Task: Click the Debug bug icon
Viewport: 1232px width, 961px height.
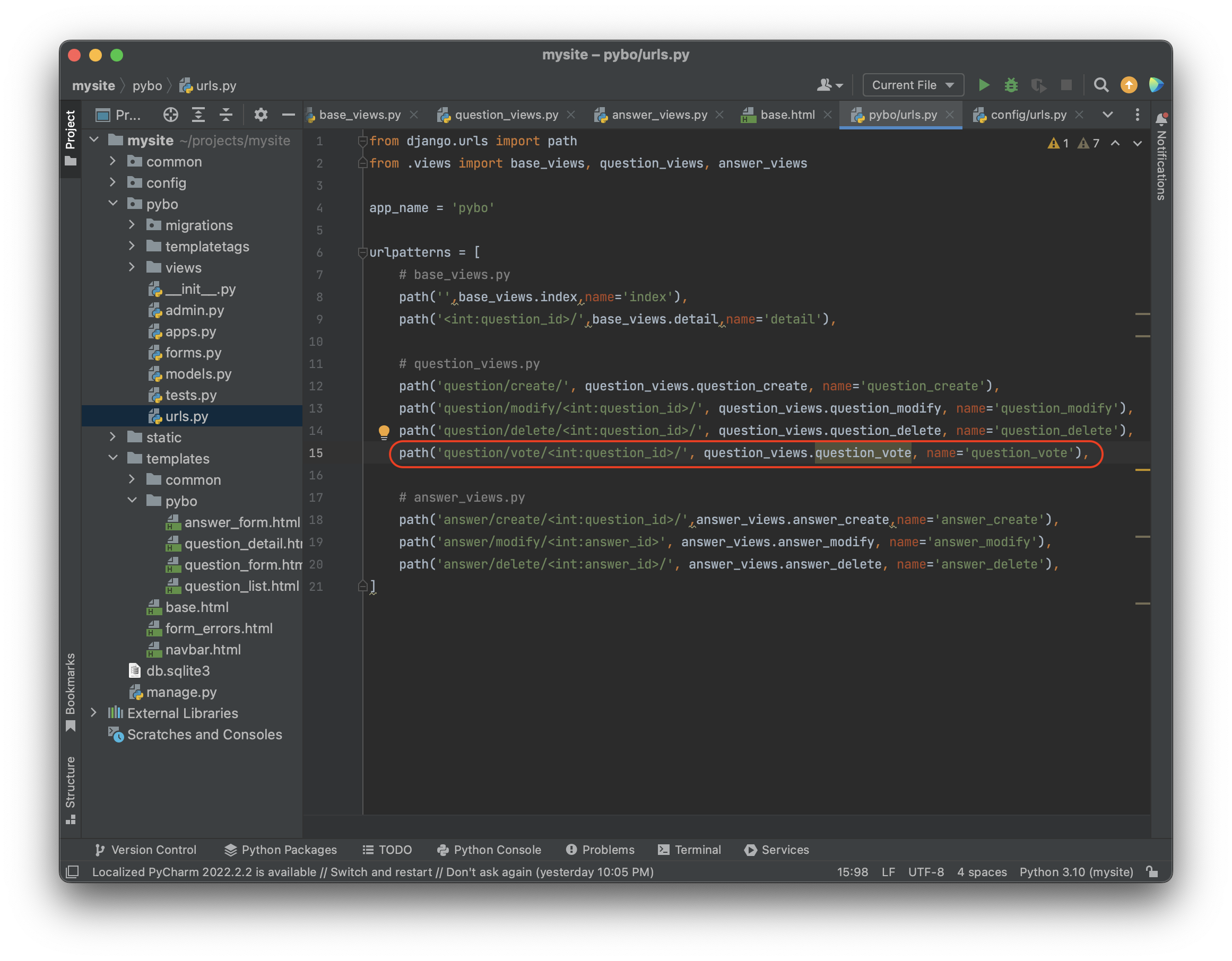Action: pyautogui.click(x=1011, y=85)
